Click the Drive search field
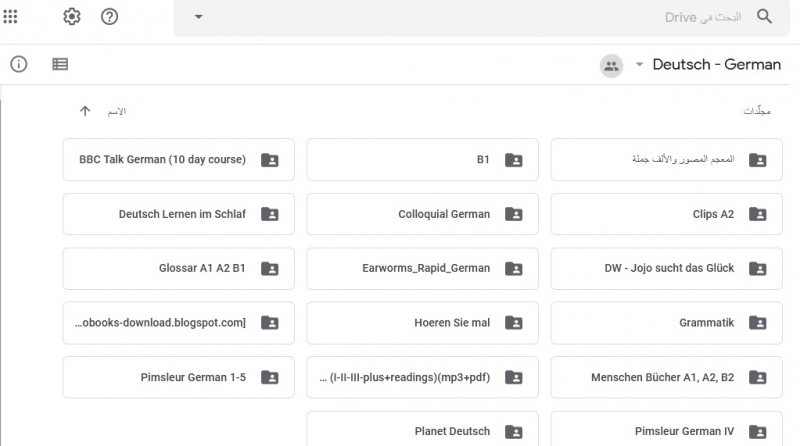This screenshot has width=800, height=446. pos(482,18)
